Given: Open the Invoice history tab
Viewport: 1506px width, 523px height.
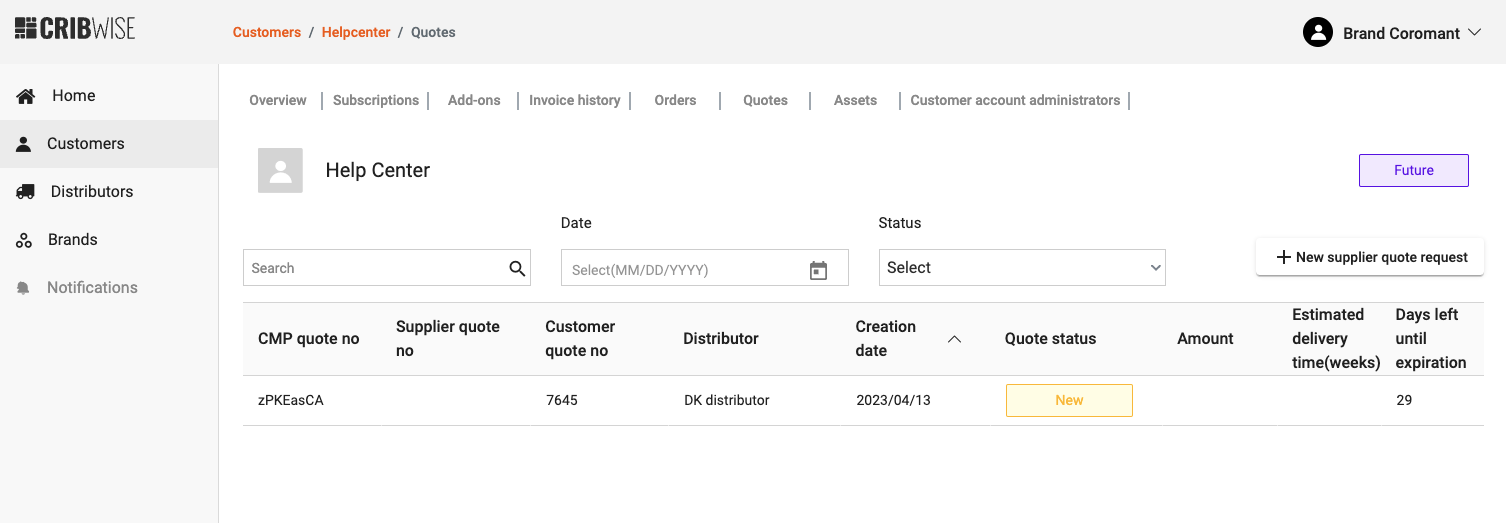Looking at the screenshot, I should (x=574, y=100).
